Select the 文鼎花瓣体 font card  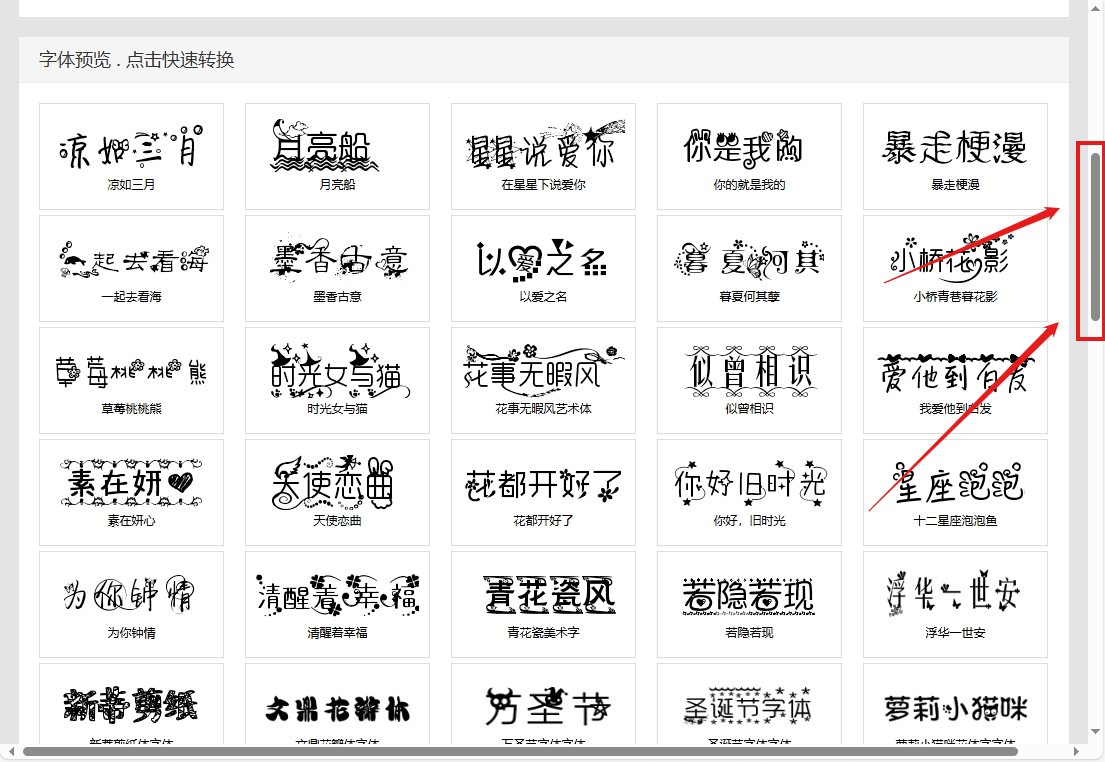tap(337, 704)
